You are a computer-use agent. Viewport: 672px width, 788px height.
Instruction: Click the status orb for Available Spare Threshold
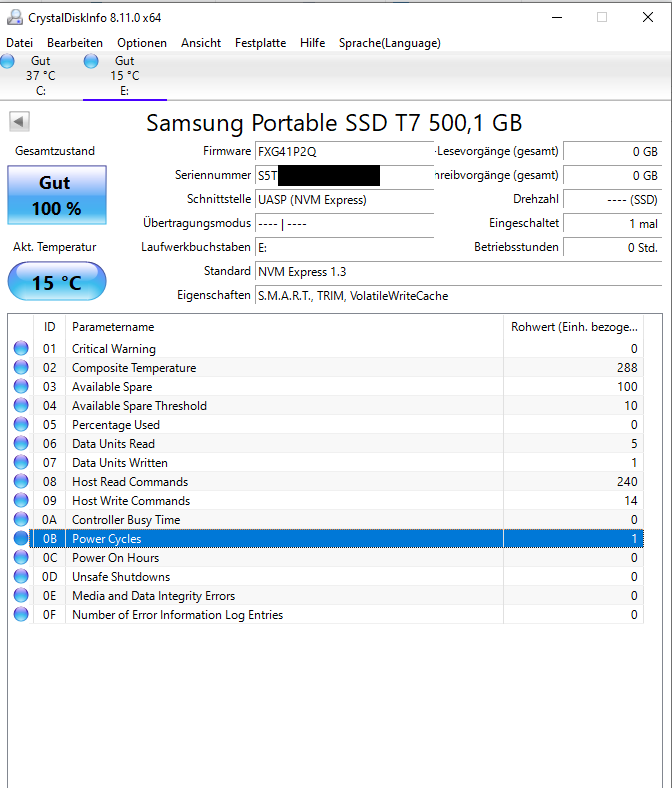point(21,406)
